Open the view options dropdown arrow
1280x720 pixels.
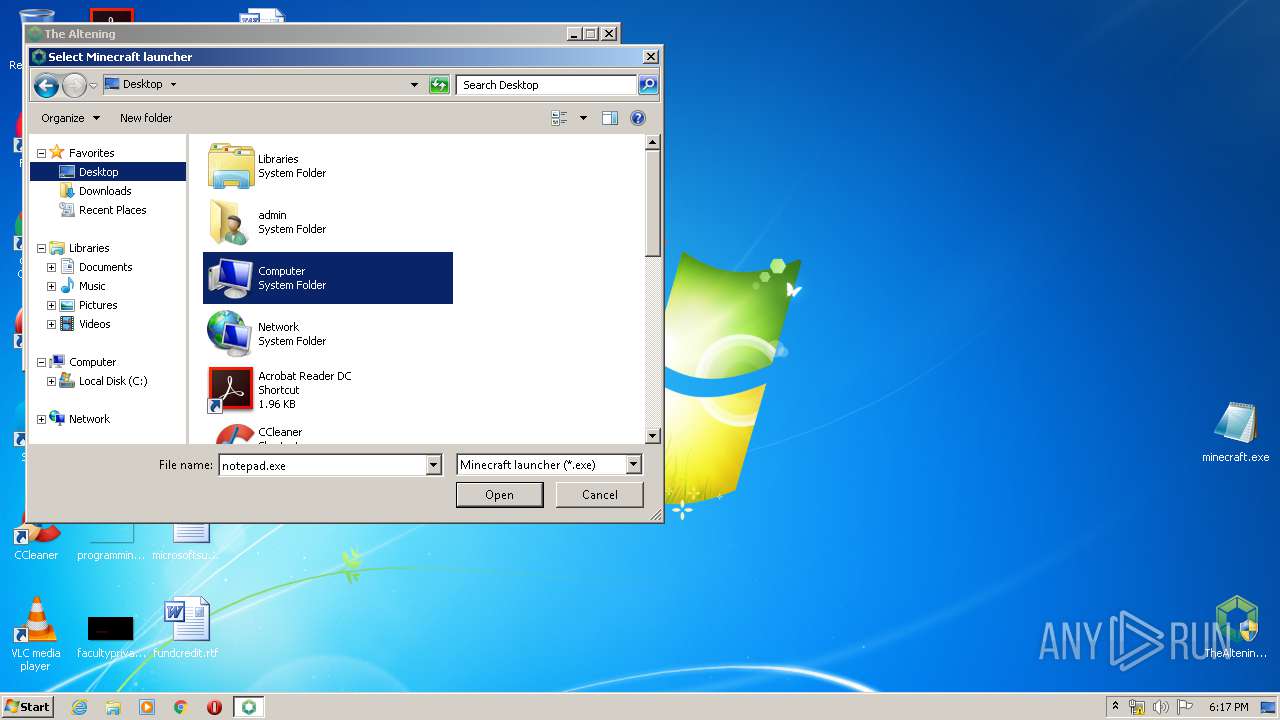pyautogui.click(x=583, y=118)
